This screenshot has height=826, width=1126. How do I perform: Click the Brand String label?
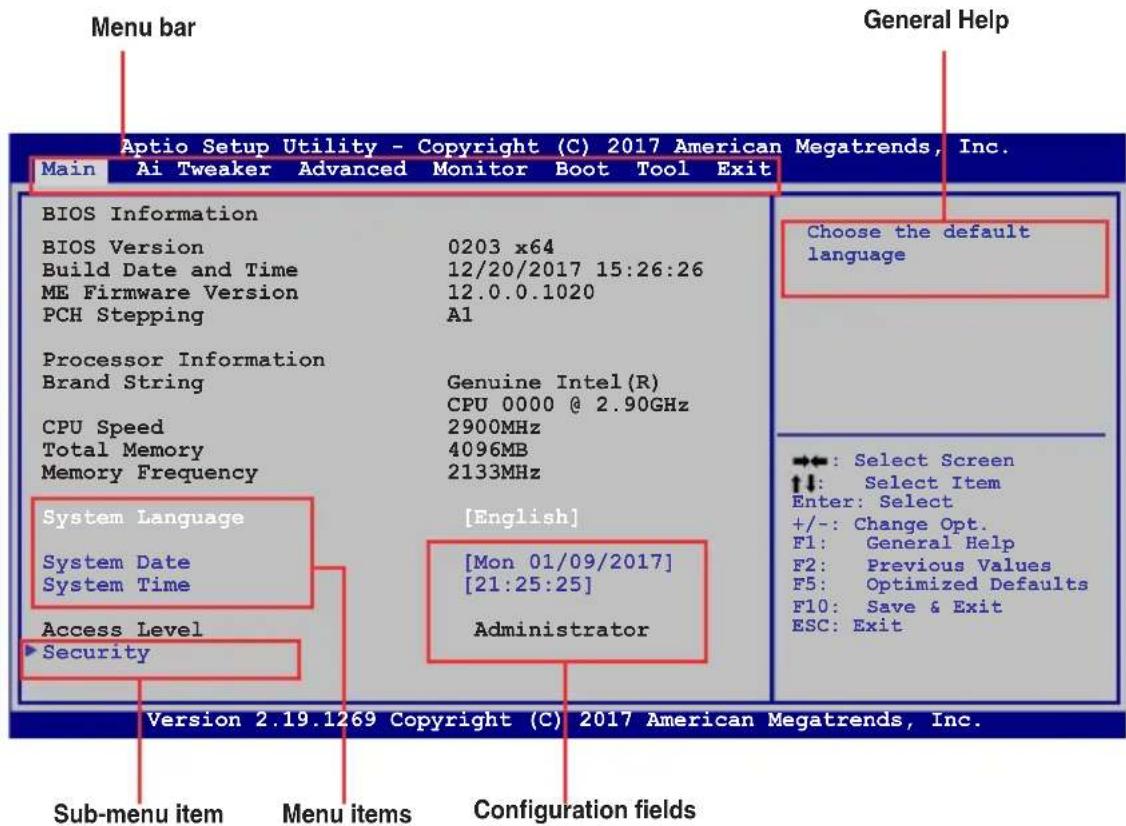click(x=123, y=383)
